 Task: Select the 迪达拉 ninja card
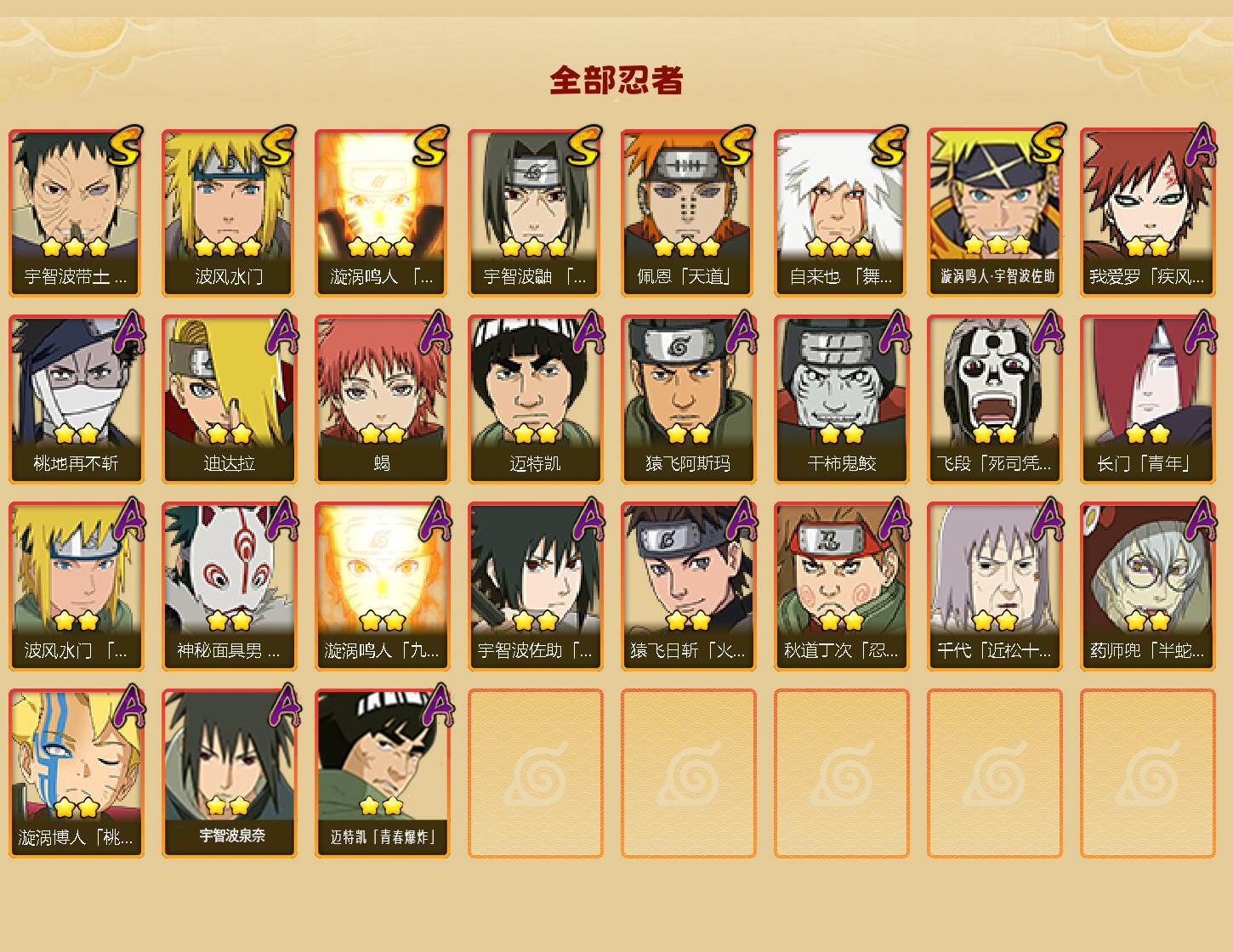[x=229, y=399]
